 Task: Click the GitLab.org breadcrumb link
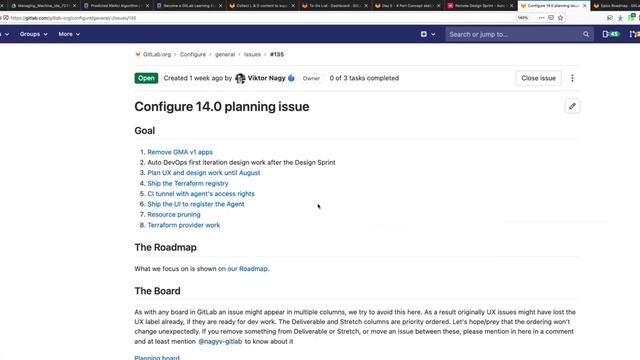click(157, 54)
